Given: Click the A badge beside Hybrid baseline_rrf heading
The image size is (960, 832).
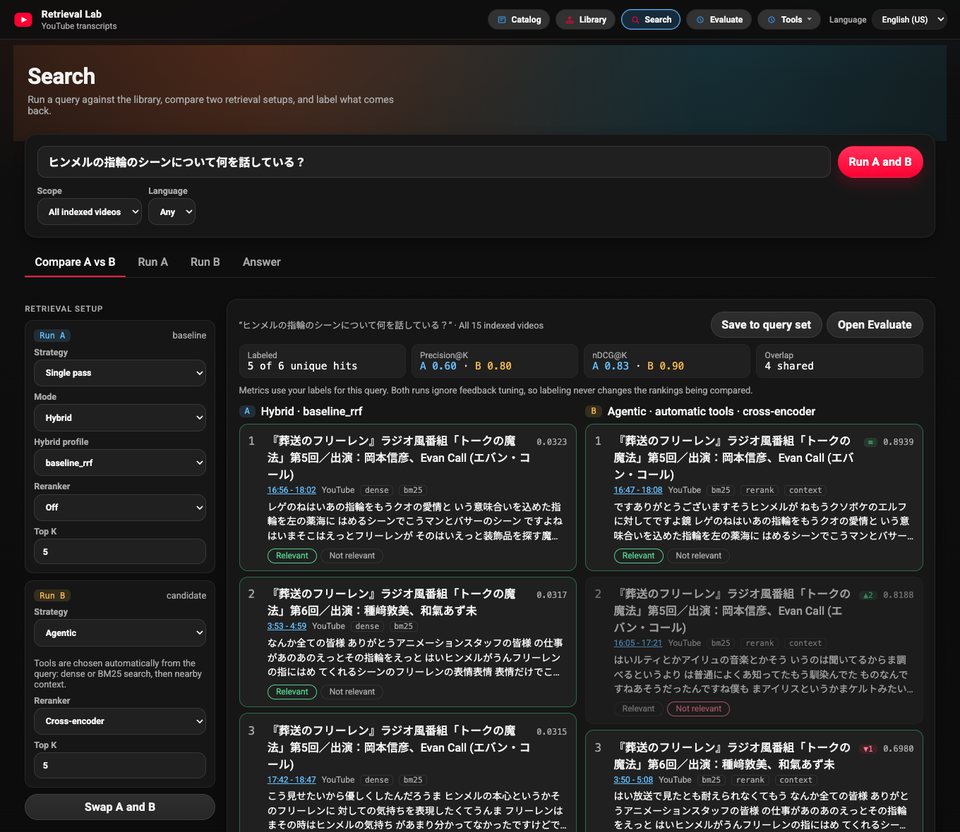Looking at the screenshot, I should pos(247,411).
